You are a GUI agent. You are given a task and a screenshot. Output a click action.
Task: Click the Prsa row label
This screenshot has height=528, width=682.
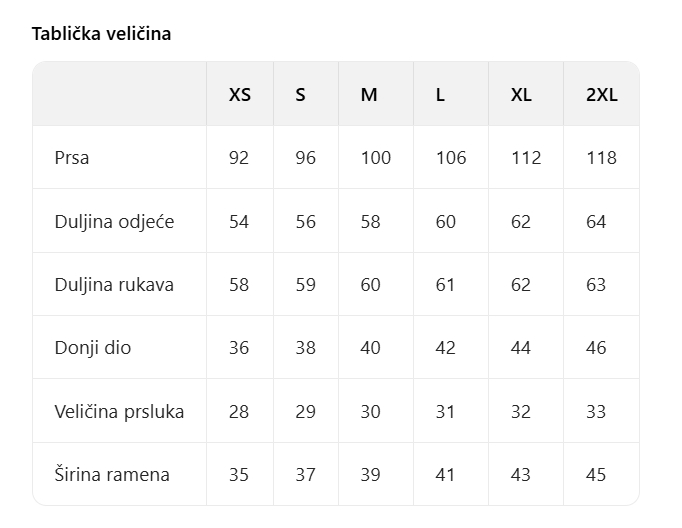pos(72,158)
